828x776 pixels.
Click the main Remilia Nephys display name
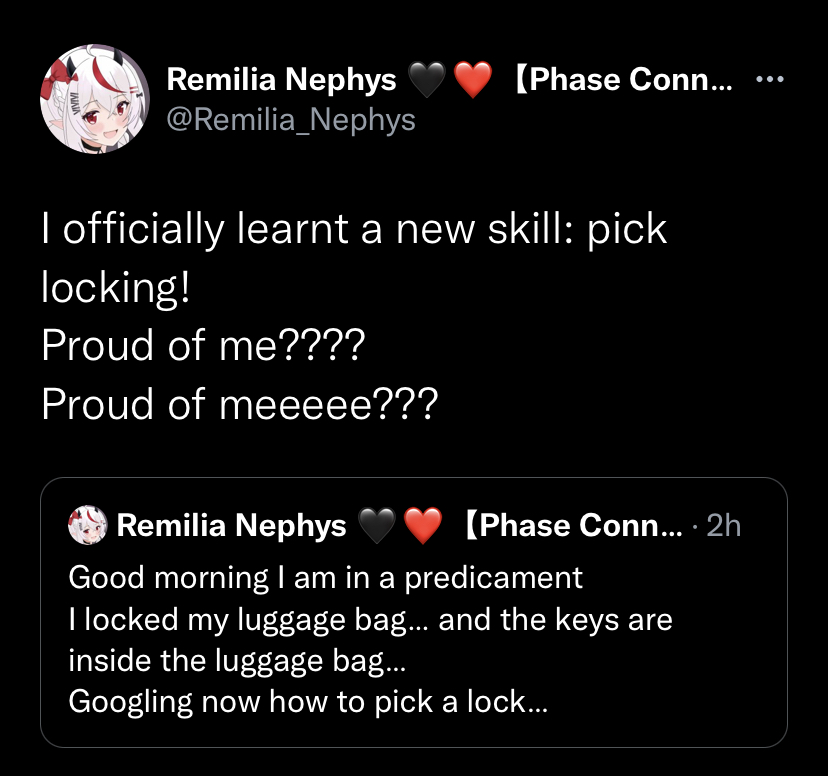pyautogui.click(x=281, y=79)
